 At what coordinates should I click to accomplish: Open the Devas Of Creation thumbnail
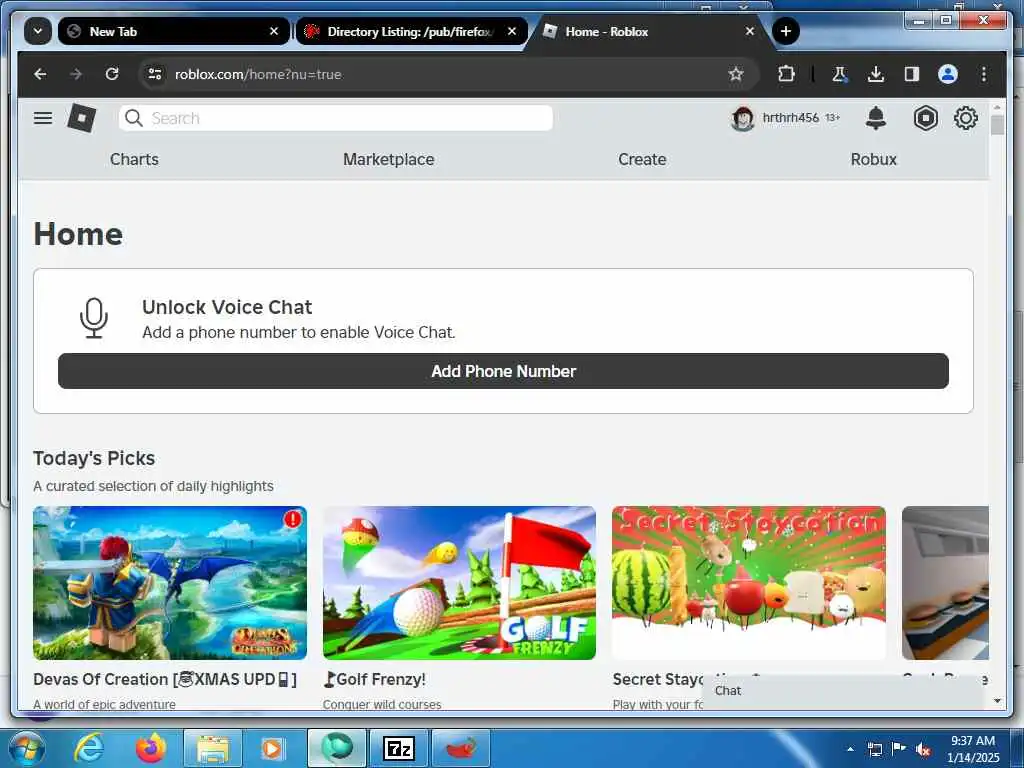tap(170, 583)
